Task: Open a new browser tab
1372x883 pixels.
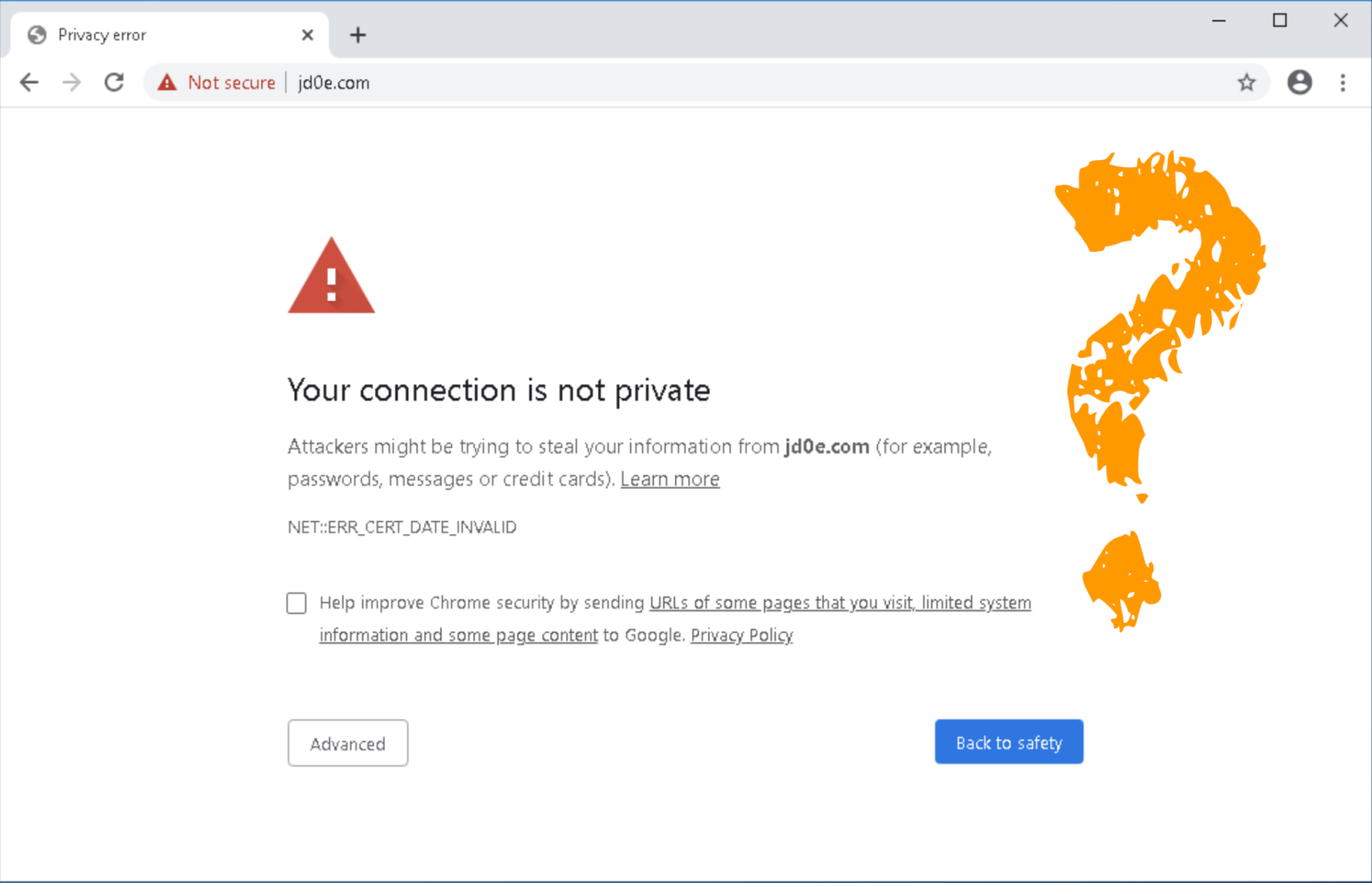Action: coord(358,35)
